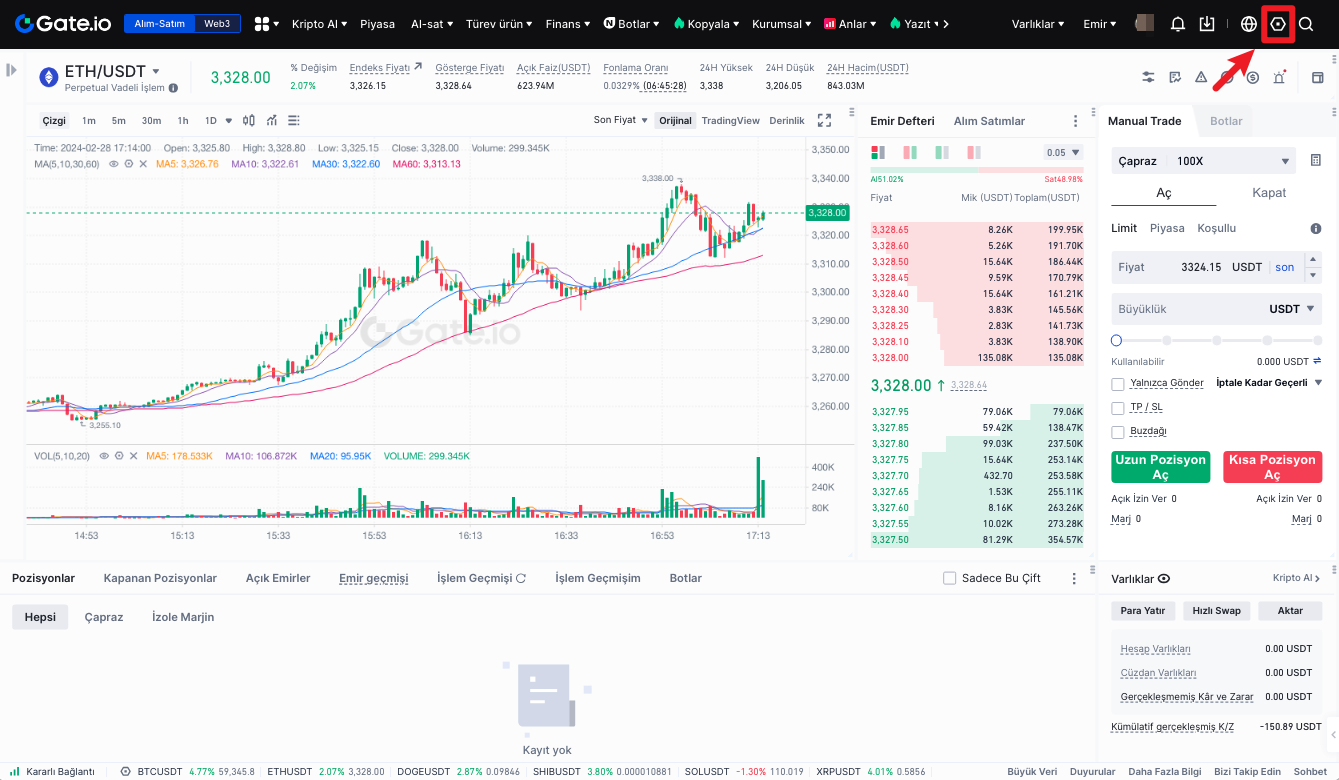Image resolution: width=1339 pixels, height=780 pixels.
Task: Toggle MA indicator visibility eye icon
Action: point(114,164)
